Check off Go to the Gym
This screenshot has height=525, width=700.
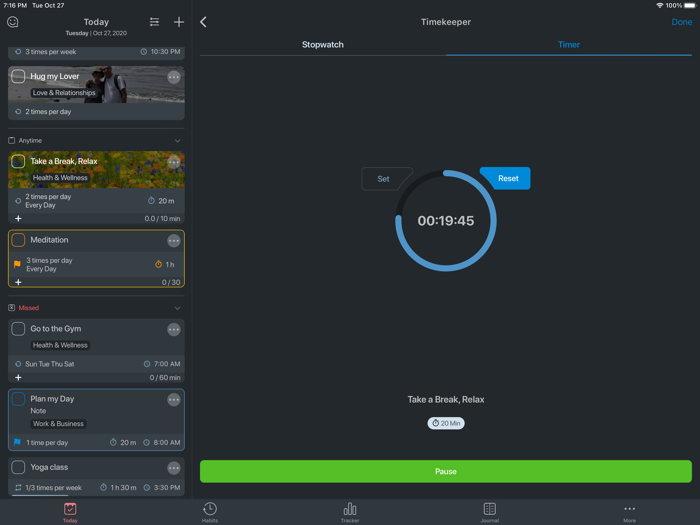18,329
